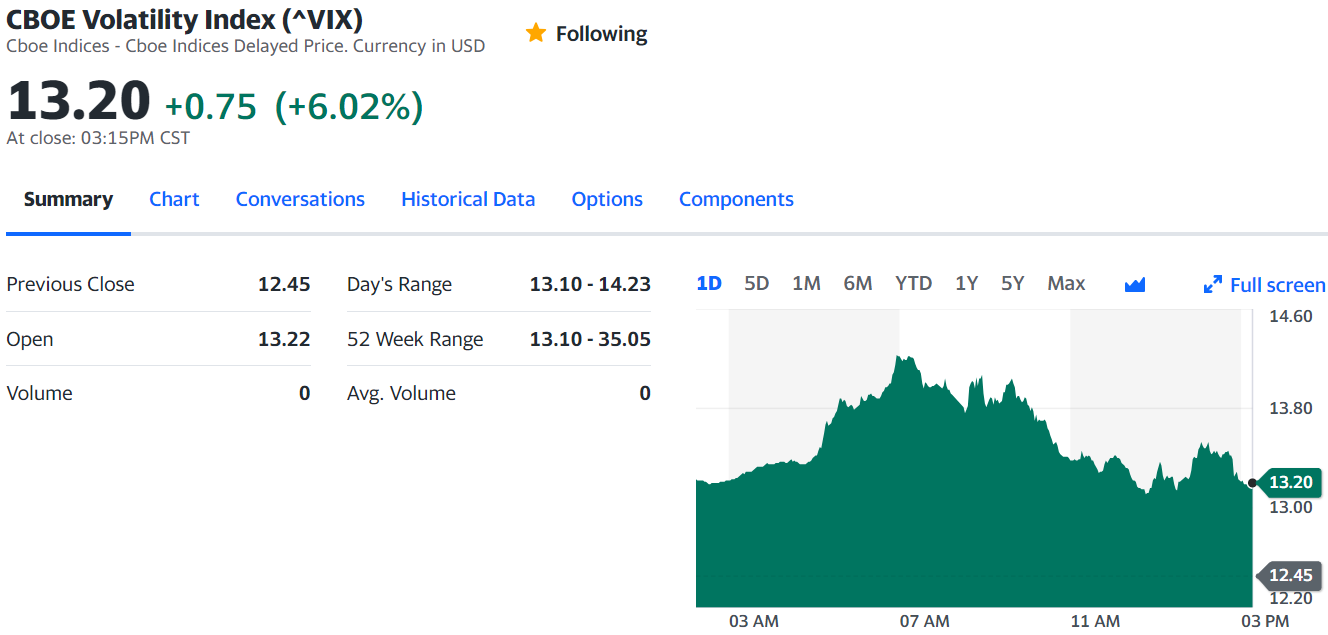This screenshot has width=1328, height=635.
Task: Open the Historical Data tab
Action: coord(468,199)
